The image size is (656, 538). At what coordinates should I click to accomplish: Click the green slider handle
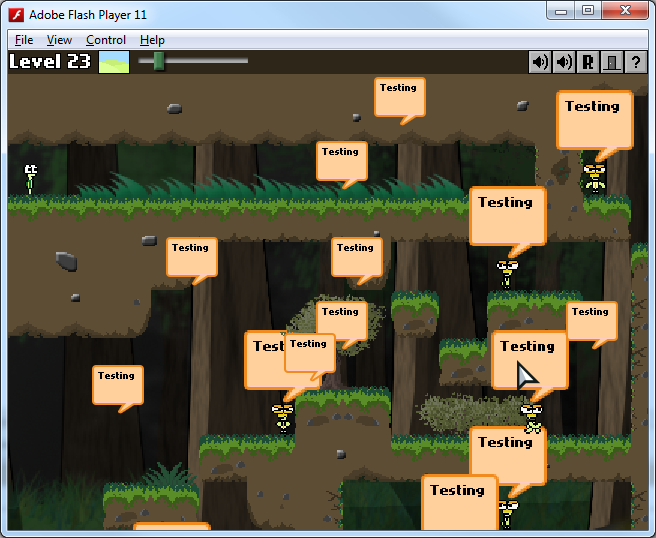click(x=158, y=61)
